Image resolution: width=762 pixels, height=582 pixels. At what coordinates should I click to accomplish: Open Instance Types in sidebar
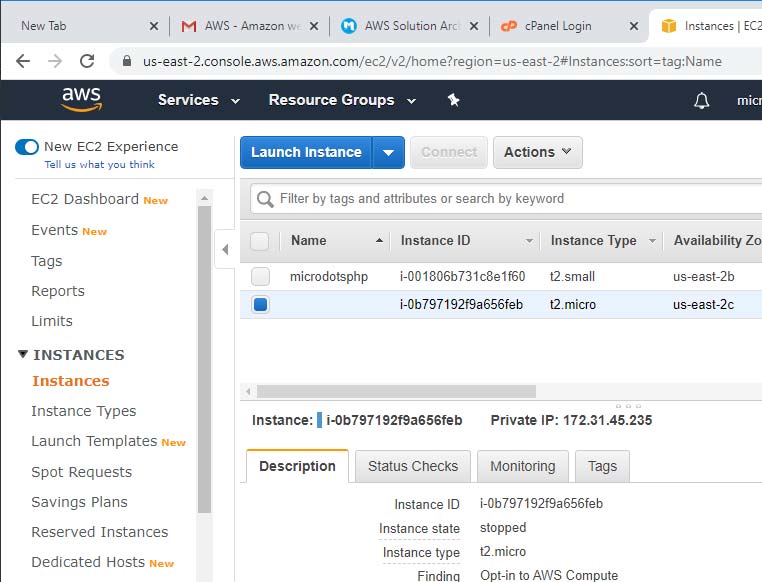(x=84, y=411)
